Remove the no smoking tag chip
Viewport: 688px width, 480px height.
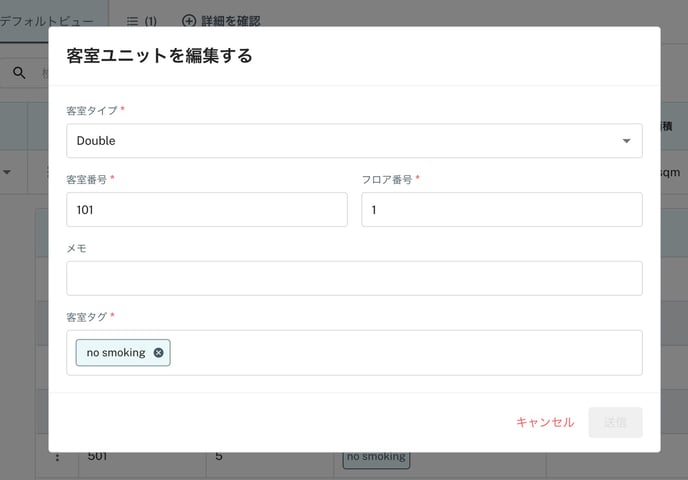pyautogui.click(x=159, y=353)
